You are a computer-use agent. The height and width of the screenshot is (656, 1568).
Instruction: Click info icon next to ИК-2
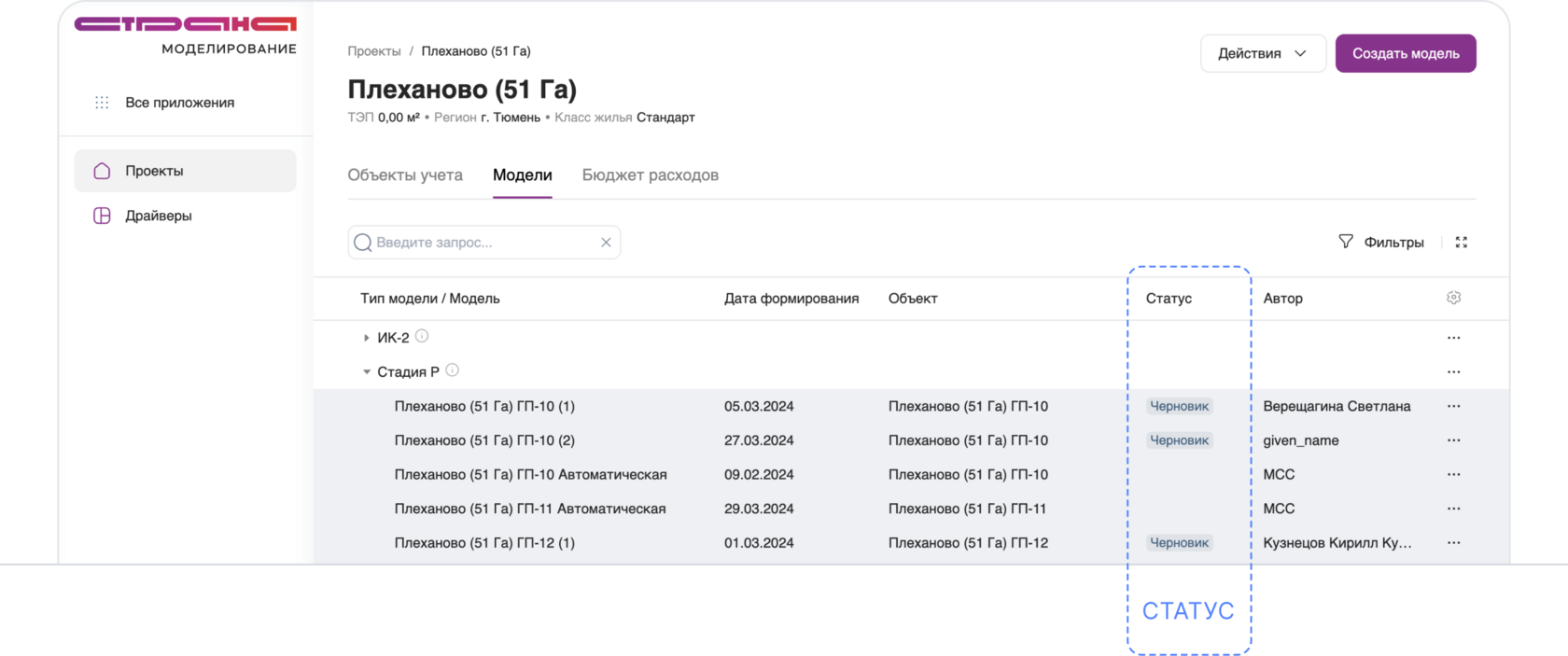(x=422, y=336)
